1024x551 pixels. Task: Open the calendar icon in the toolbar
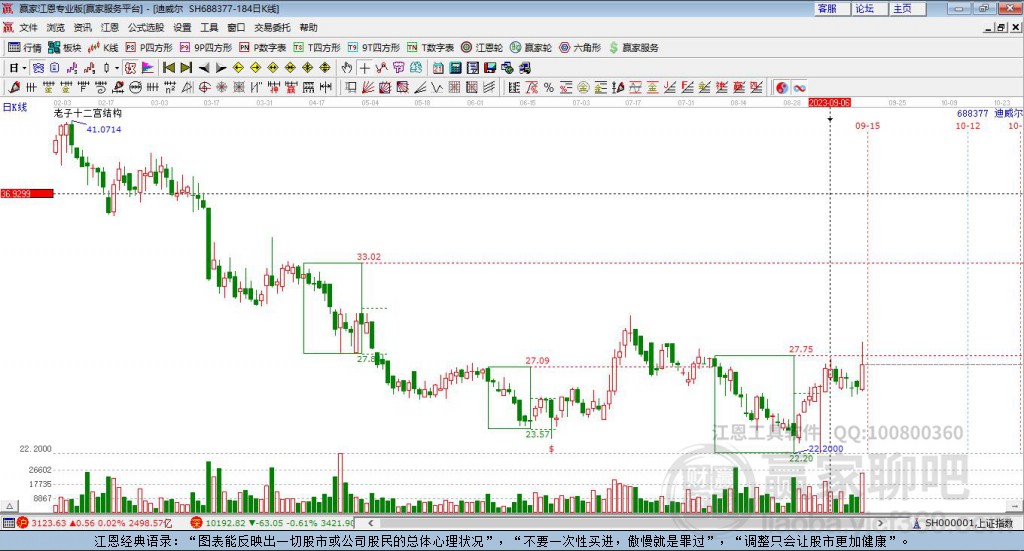[438, 68]
